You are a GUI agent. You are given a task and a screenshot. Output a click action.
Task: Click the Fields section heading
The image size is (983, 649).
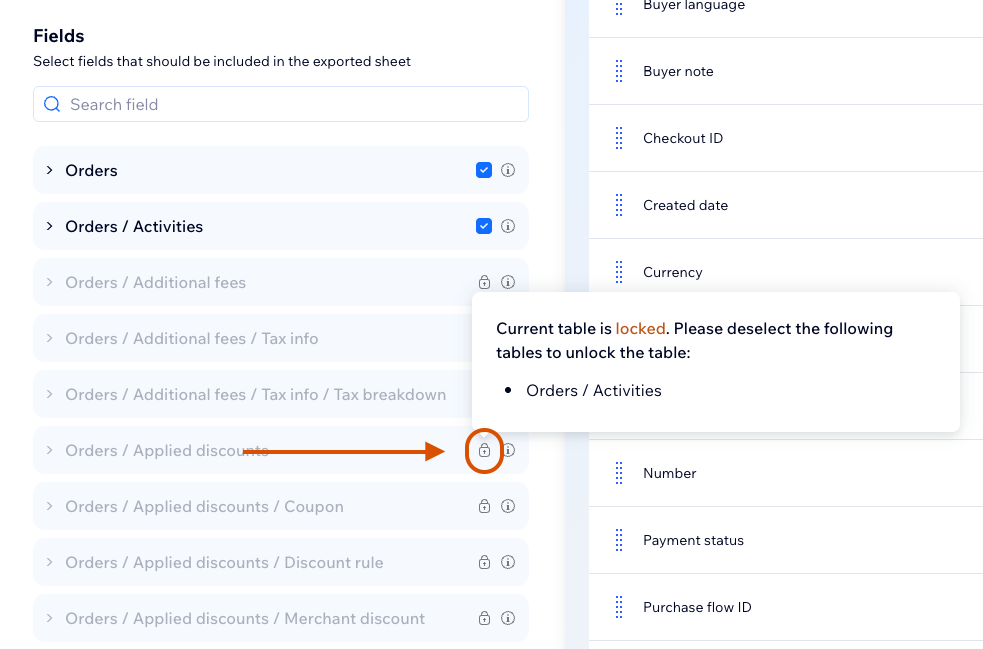tap(58, 36)
